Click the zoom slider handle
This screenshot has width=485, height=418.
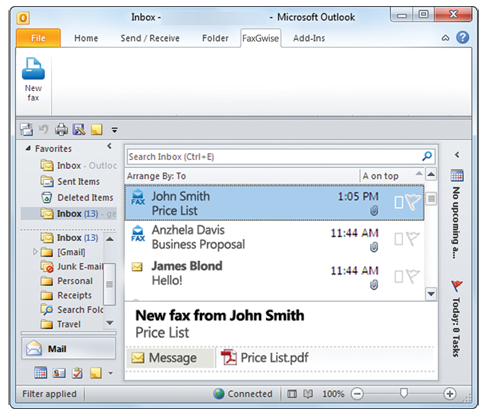[x=404, y=394]
